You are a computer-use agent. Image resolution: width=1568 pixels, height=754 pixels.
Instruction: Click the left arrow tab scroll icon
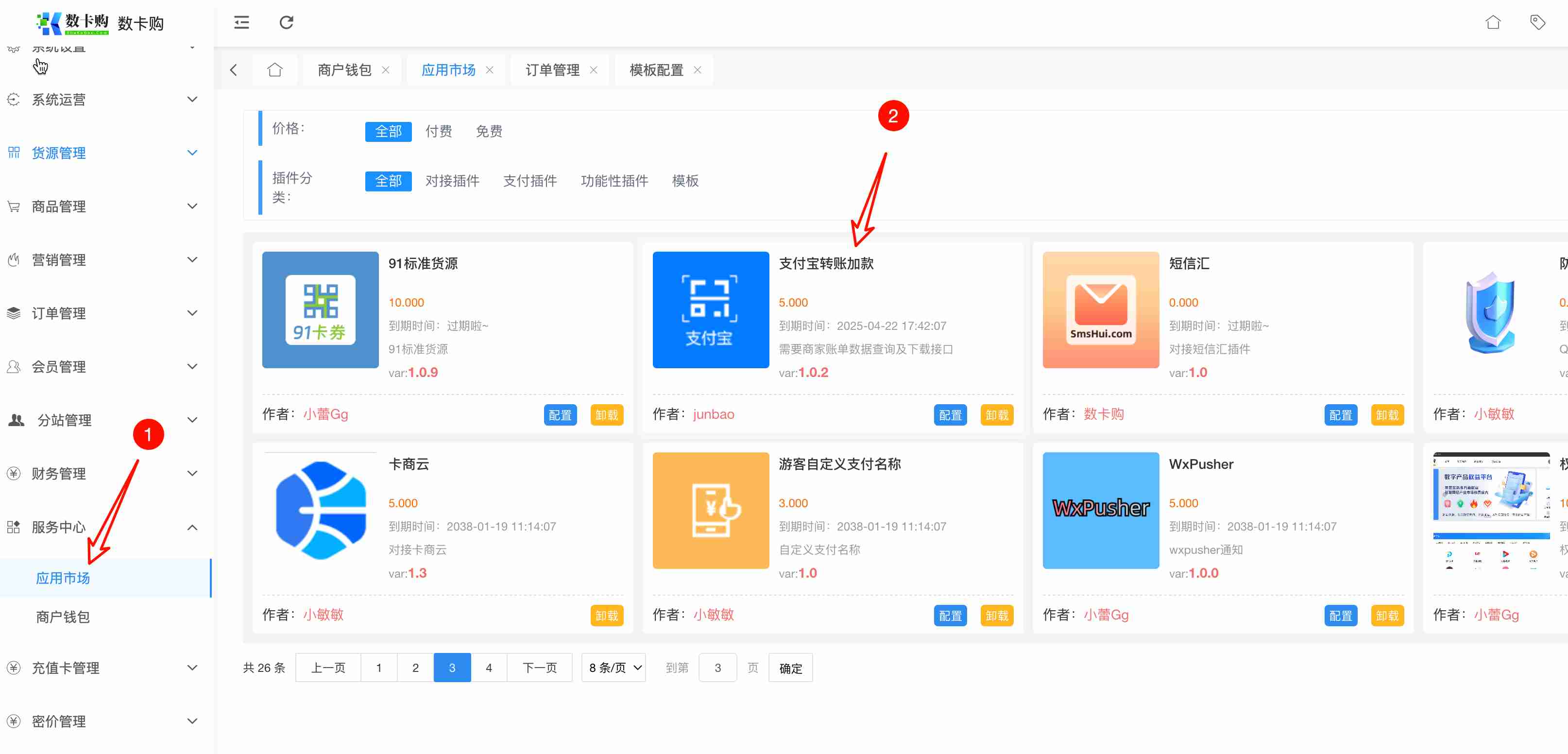234,70
